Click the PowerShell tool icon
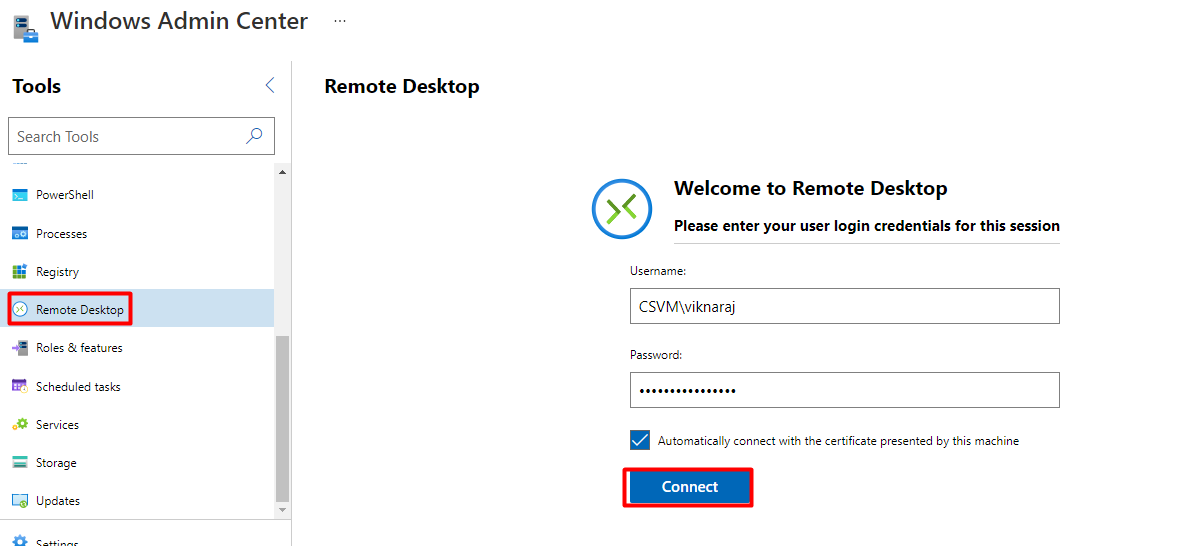This screenshot has height=546, width=1182. coord(20,195)
